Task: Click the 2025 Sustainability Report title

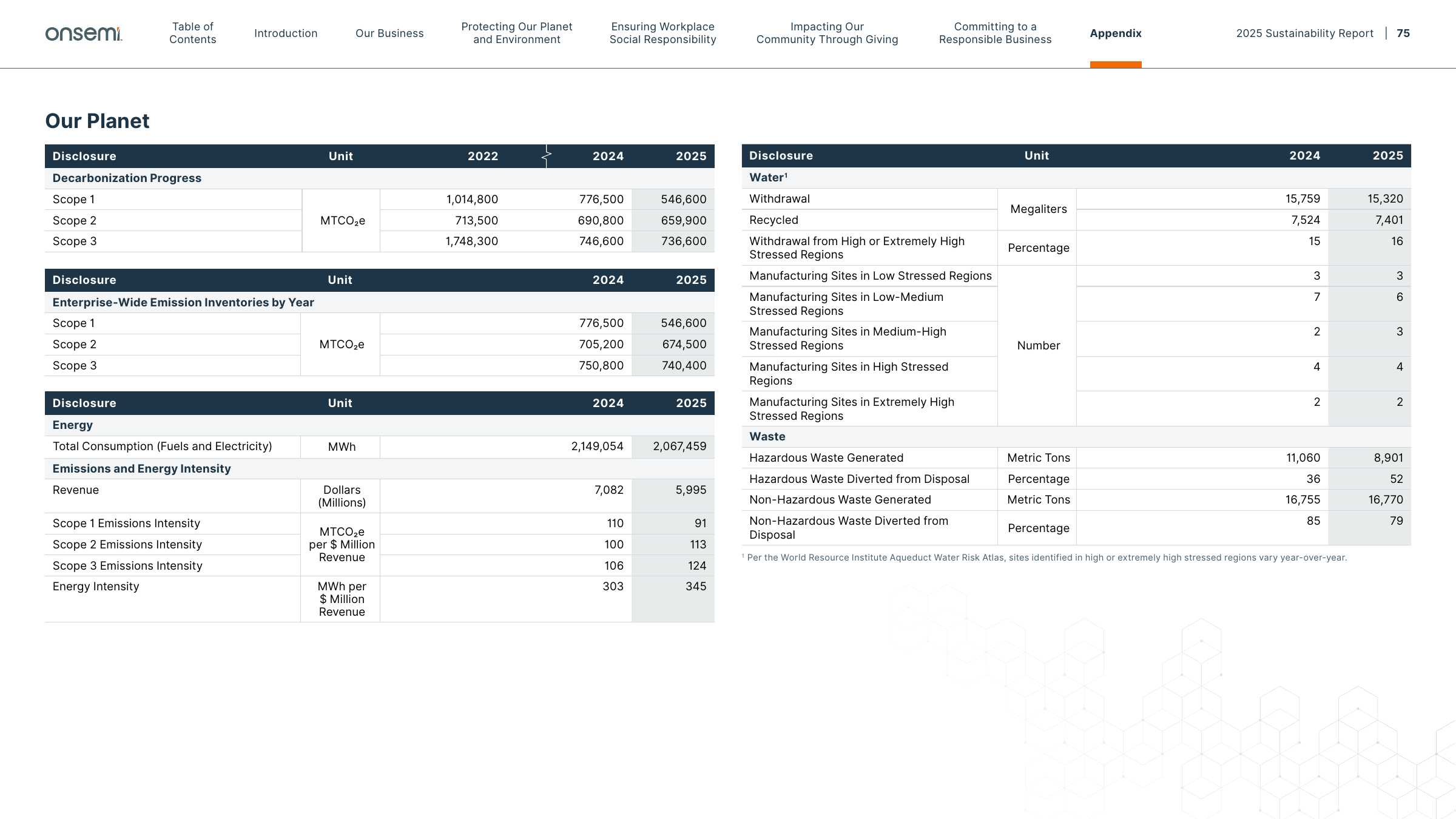Action: (x=1304, y=33)
